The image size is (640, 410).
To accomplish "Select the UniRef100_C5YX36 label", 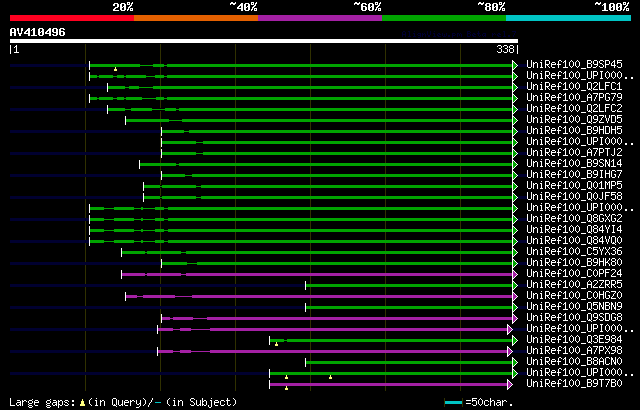I will [574, 252].
